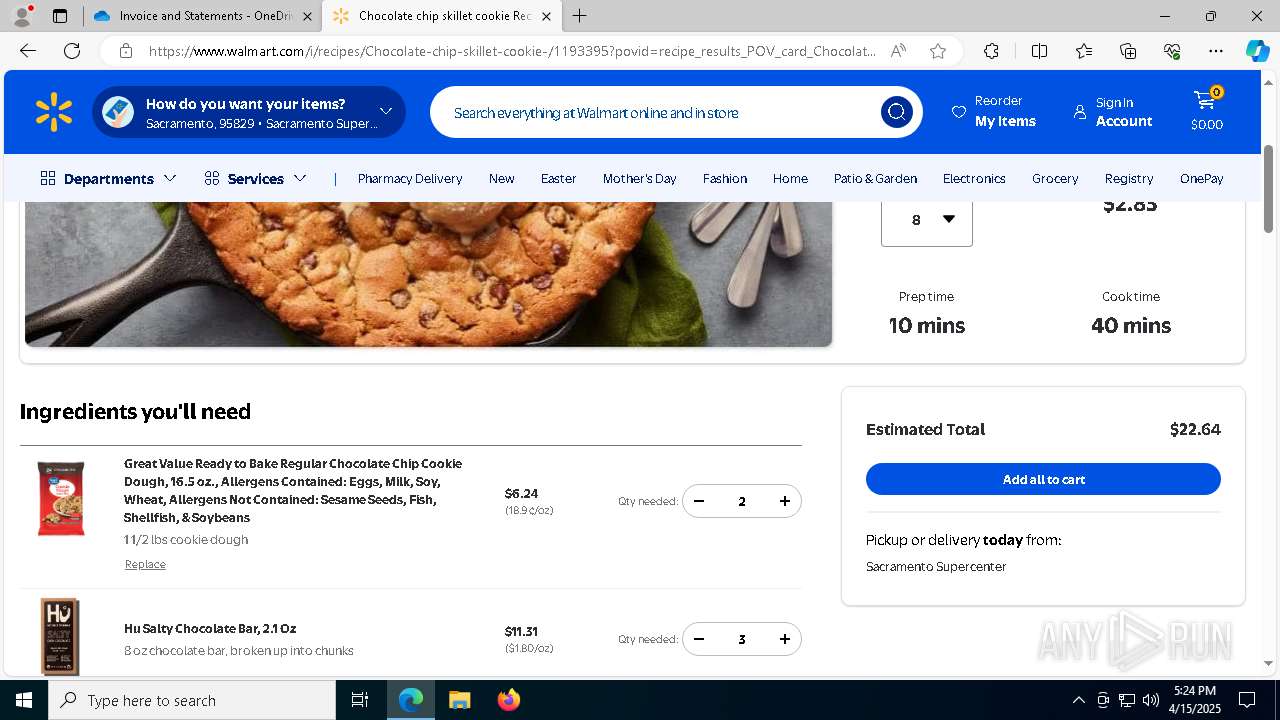Open the Registry link
The image size is (1280, 720).
(x=1129, y=178)
